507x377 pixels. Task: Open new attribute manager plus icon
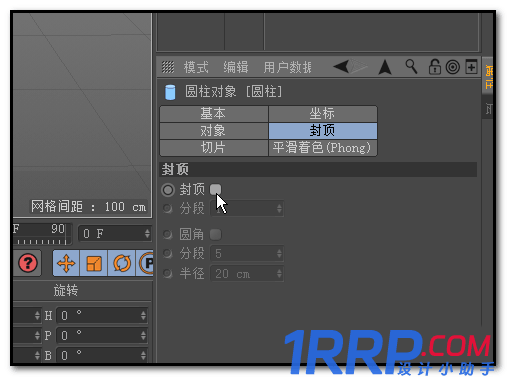pyautogui.click(x=471, y=66)
